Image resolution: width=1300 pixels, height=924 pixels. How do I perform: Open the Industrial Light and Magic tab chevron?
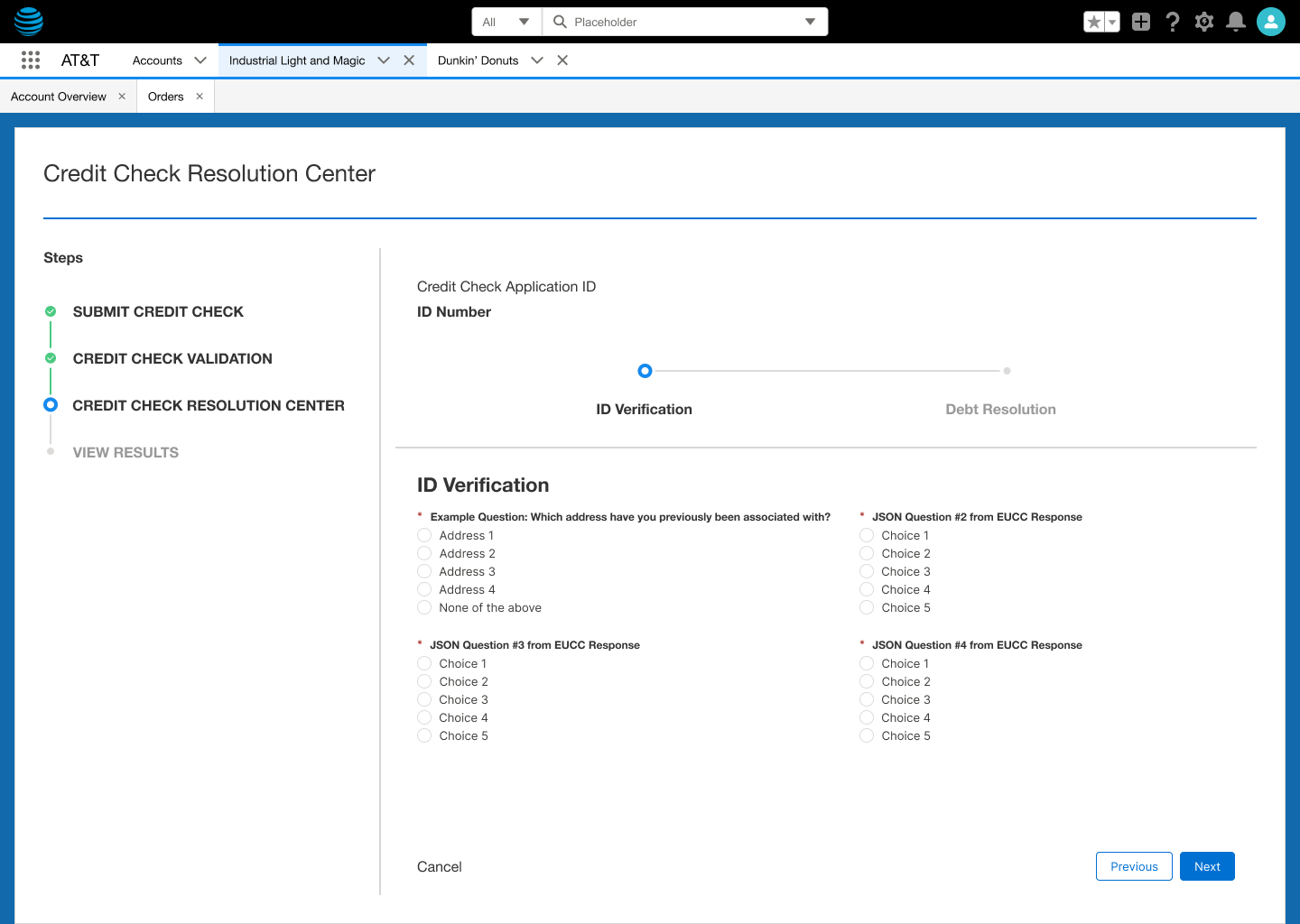coord(383,60)
